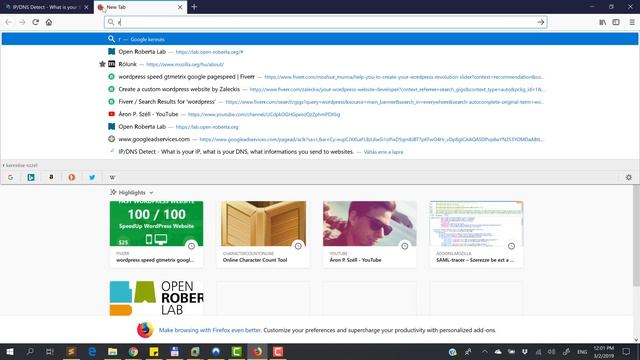640x360 pixels.
Task: Open the red Camtasia recorder taskbar icon
Action: 278,351
